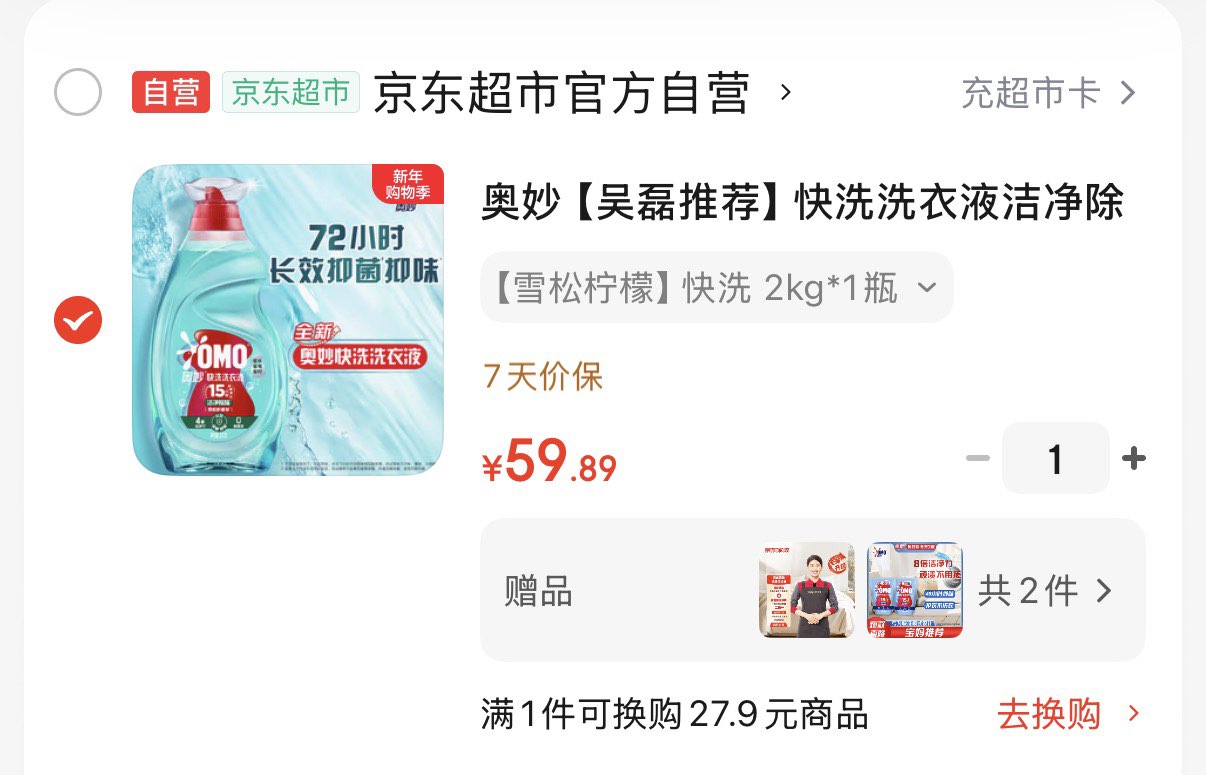Tap the red 自营 badge
The height and width of the screenshot is (775, 1206).
(171, 92)
